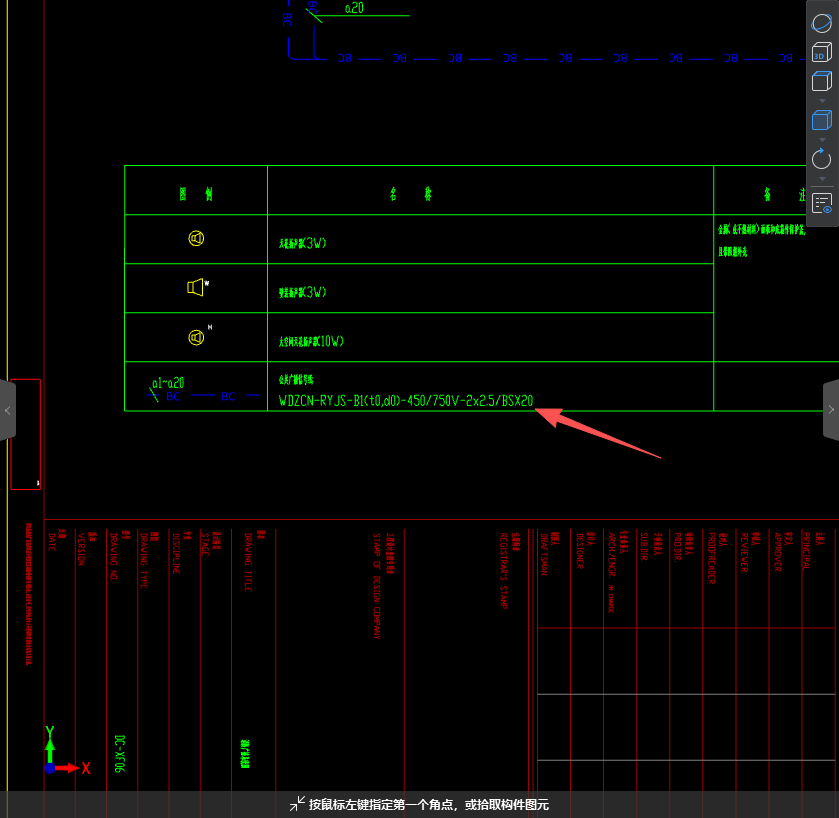Click the DRAFTSMAN label
The image size is (839, 818).
tap(544, 554)
